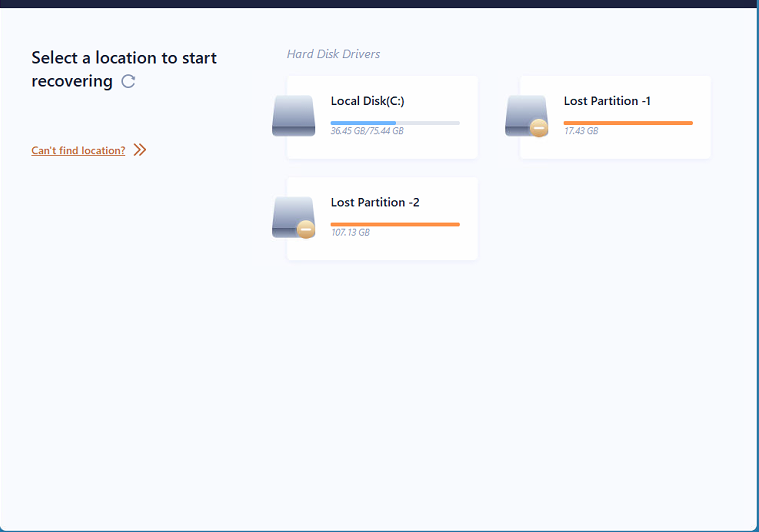Click the unfilled gray part of the Local Disk bar
Viewport: 759px width, 532px height.
click(x=428, y=123)
